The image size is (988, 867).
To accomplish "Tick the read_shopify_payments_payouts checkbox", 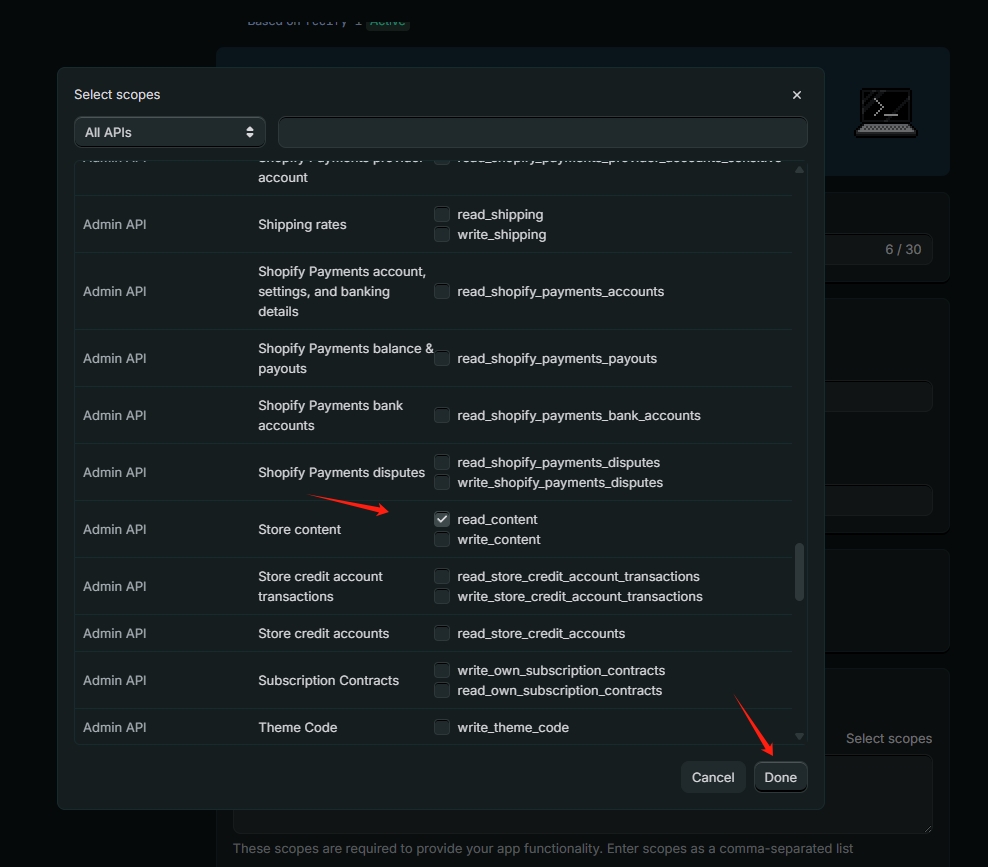I will pyautogui.click(x=442, y=358).
